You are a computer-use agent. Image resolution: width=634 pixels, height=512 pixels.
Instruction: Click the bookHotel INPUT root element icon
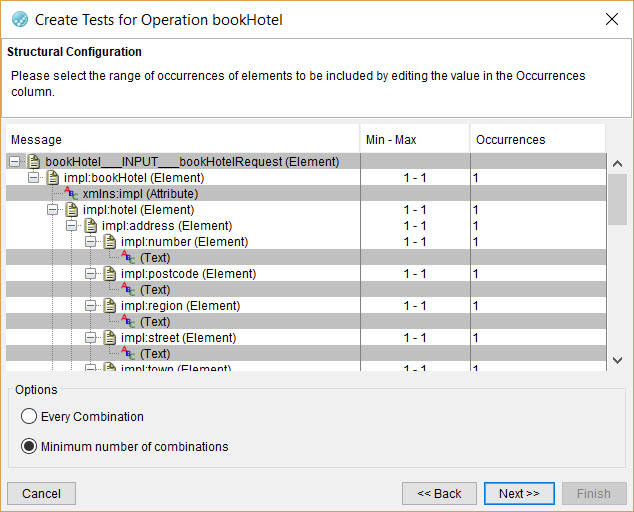tap(33, 162)
